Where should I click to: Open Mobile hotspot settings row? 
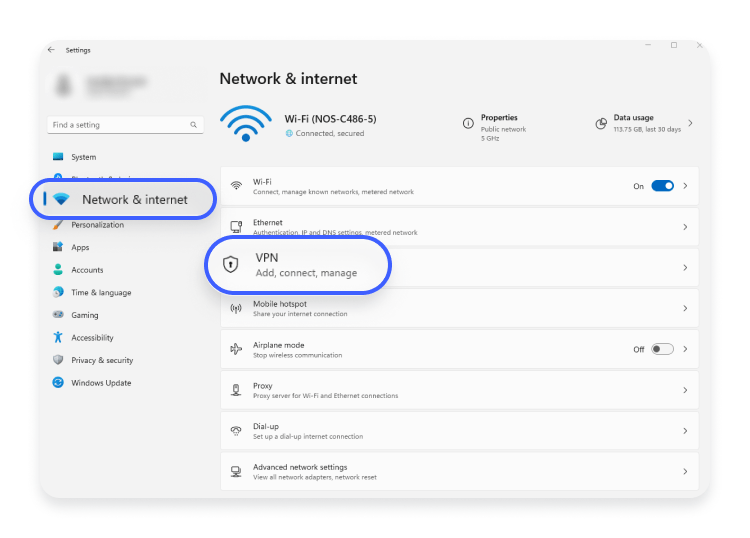pyautogui.click(x=459, y=308)
